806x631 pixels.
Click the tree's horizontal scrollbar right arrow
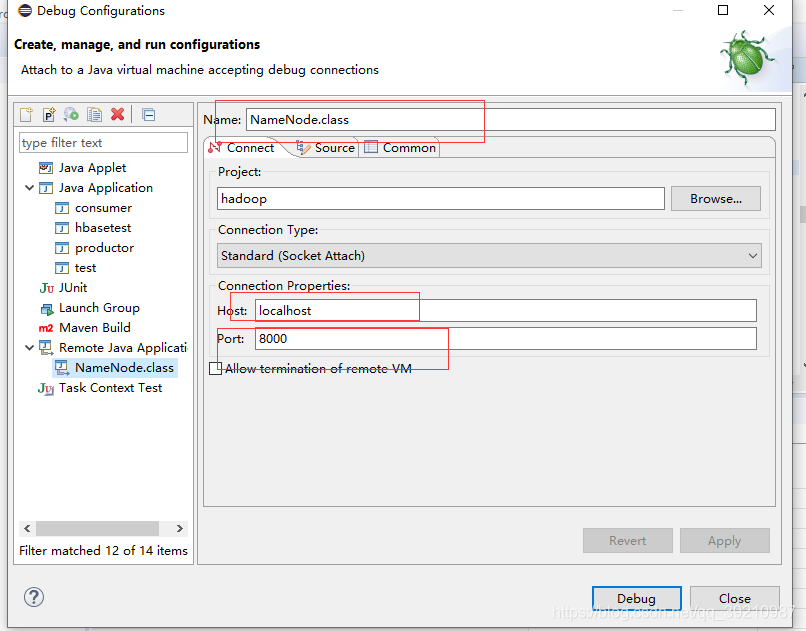[180, 529]
